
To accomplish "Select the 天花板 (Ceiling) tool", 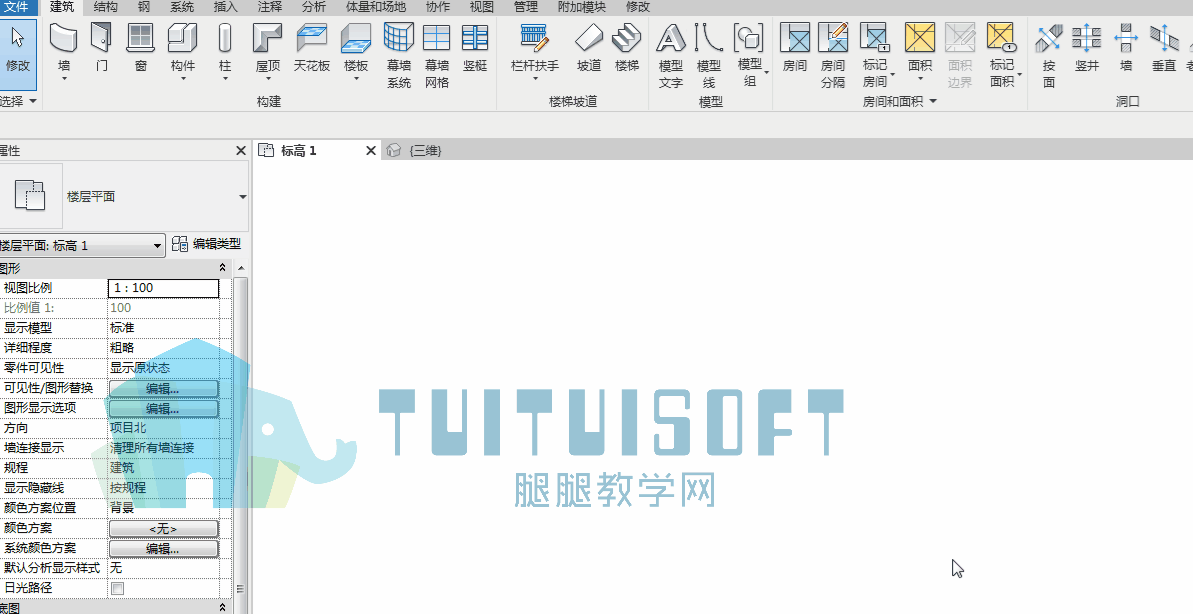I will tap(312, 48).
